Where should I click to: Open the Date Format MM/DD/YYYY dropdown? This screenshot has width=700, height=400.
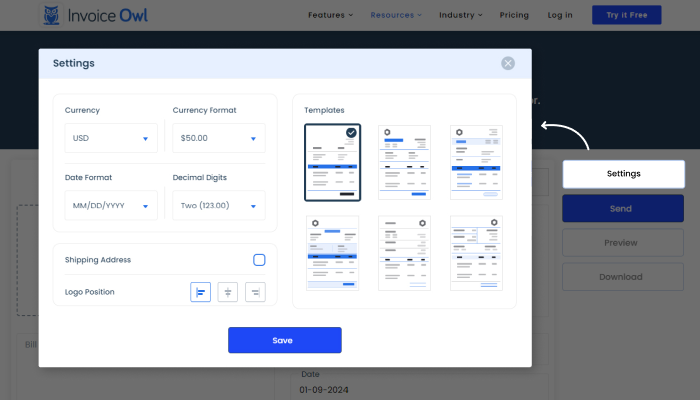coord(111,205)
